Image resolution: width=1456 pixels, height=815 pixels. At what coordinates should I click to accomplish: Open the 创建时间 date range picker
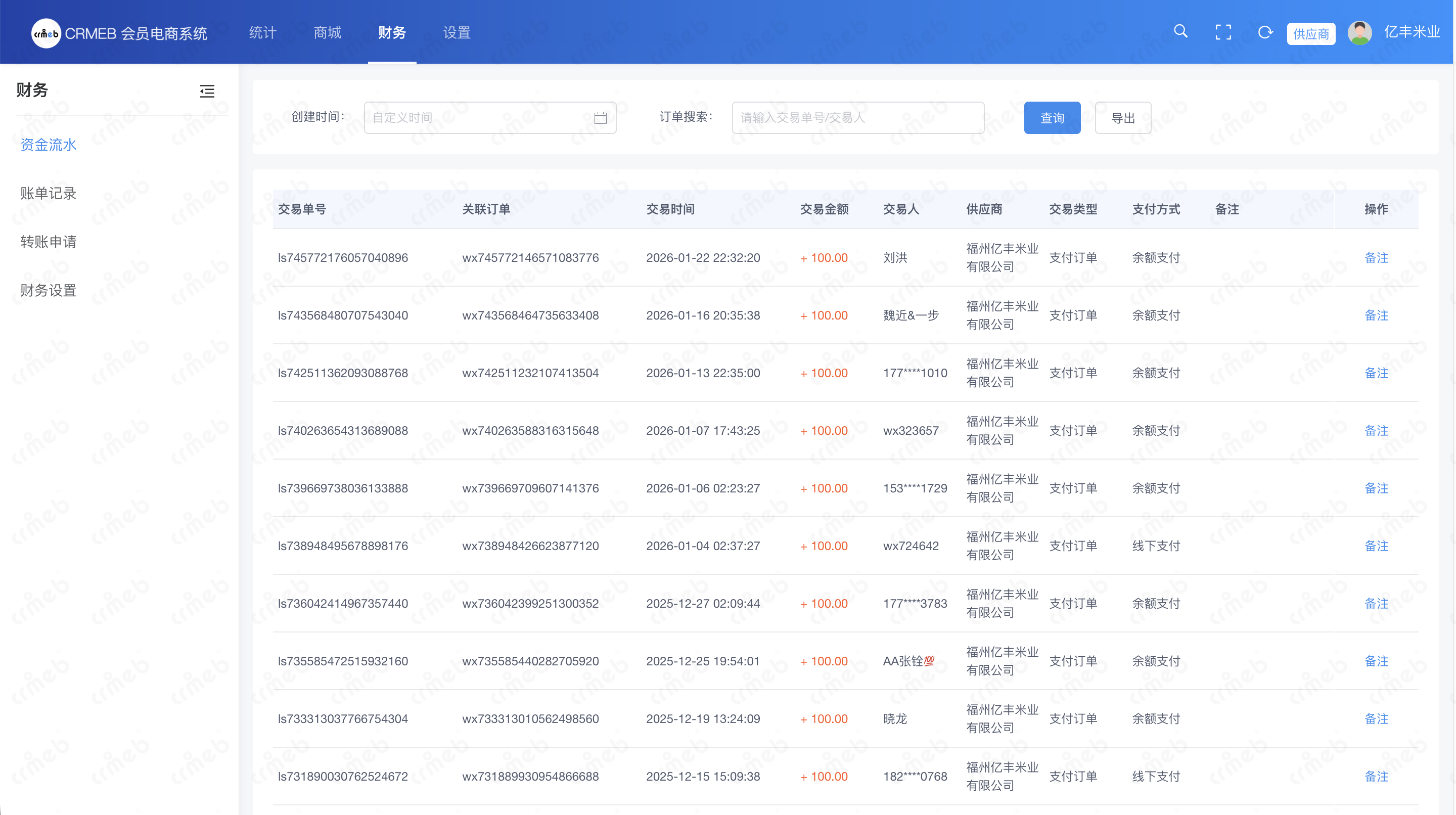coord(478,118)
